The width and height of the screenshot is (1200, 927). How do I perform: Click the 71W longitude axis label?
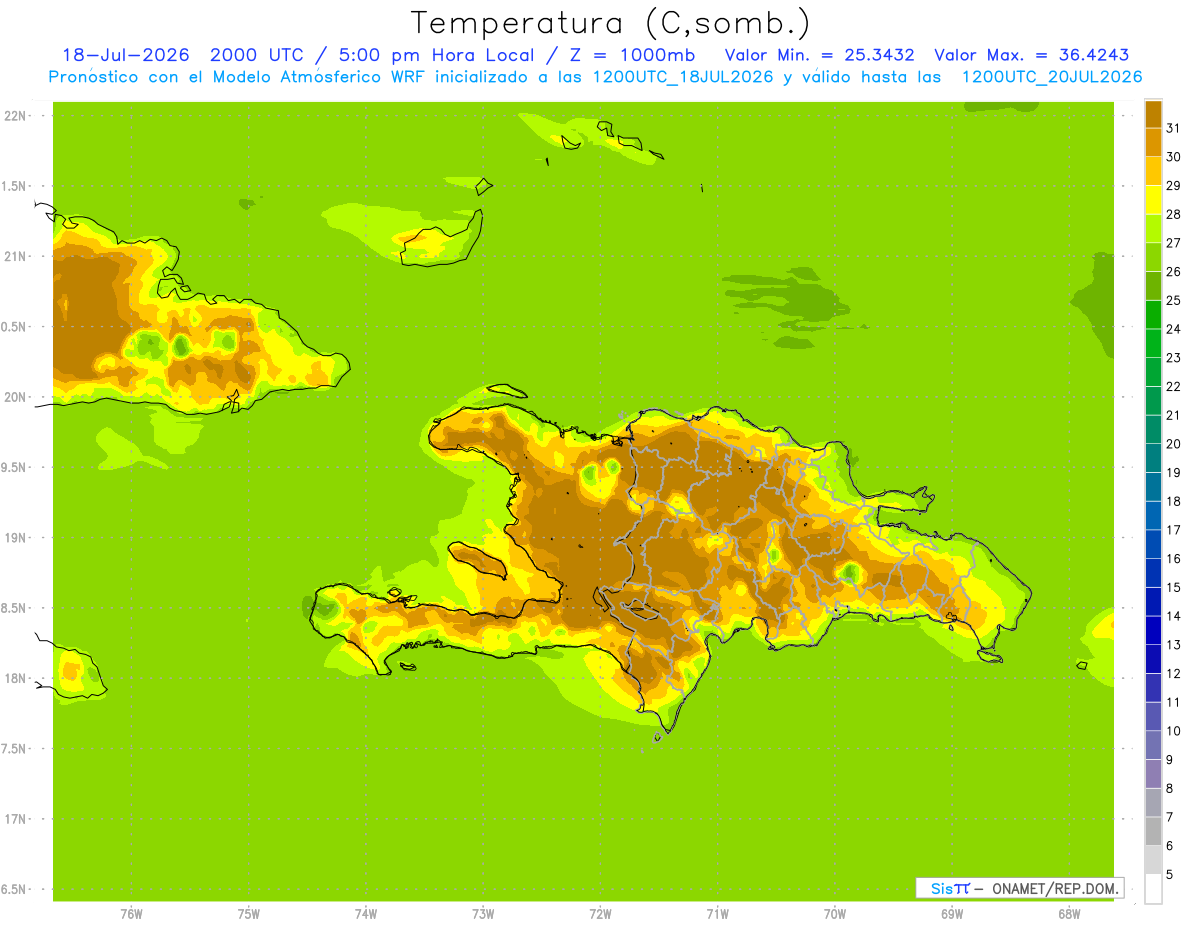[x=717, y=914]
